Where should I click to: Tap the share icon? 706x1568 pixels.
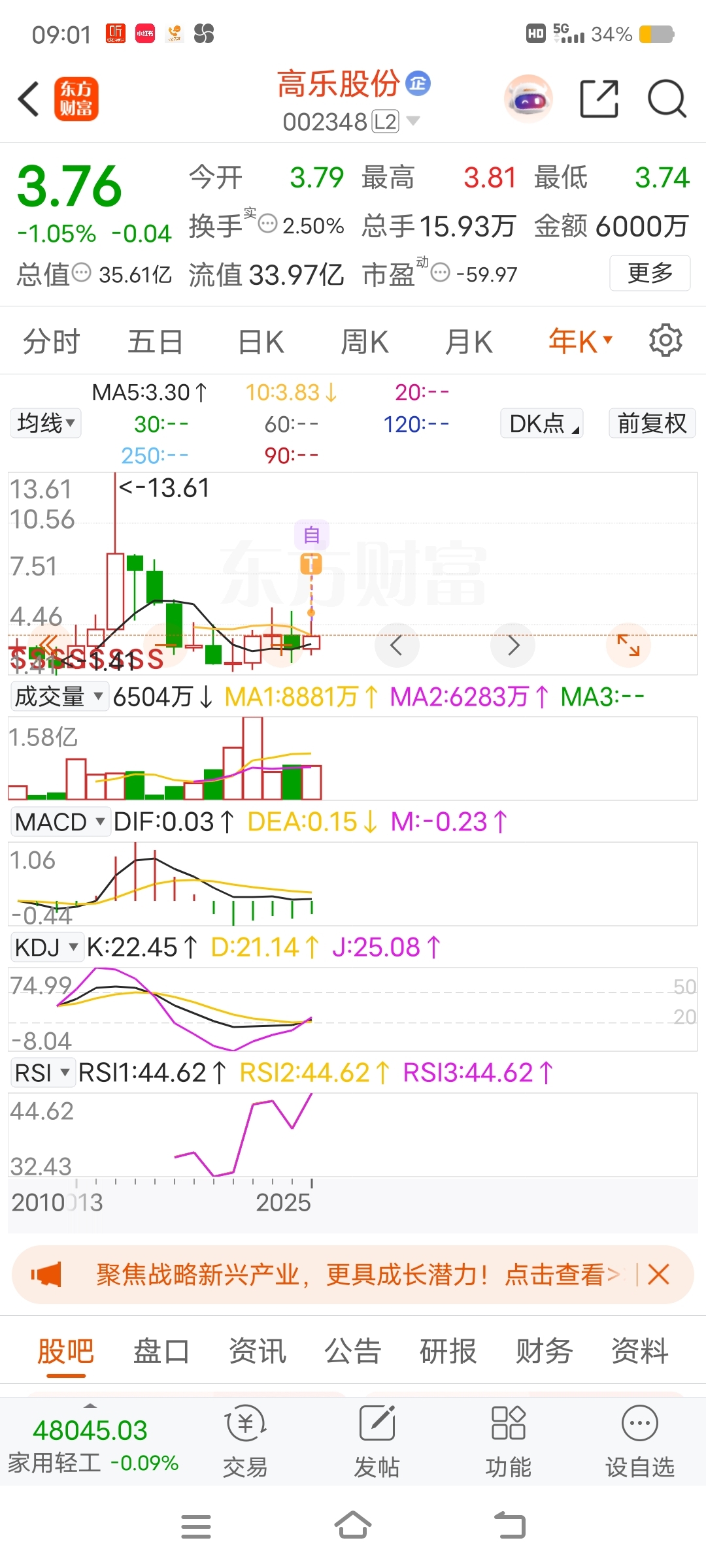pos(599,99)
